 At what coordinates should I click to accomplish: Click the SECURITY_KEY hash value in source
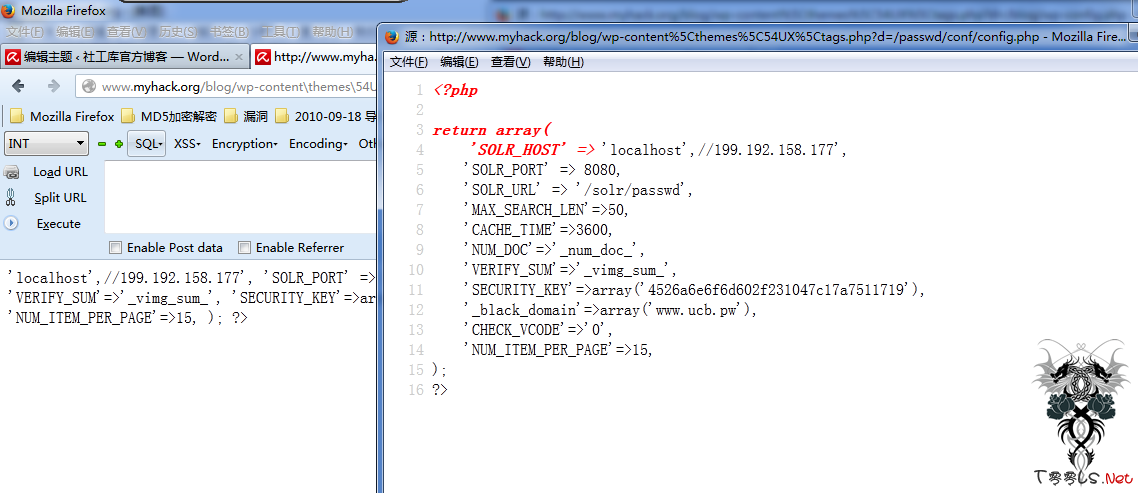tap(779, 290)
